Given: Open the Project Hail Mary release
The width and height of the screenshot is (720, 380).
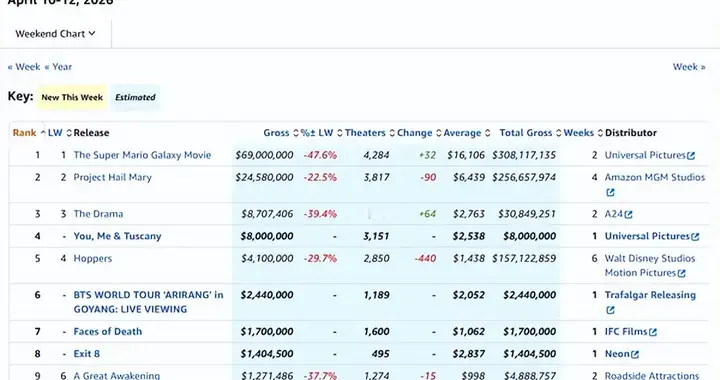Looking at the screenshot, I should (x=112, y=178).
